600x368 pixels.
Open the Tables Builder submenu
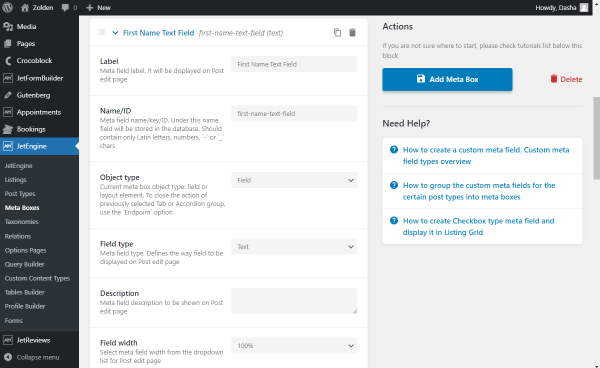pyautogui.click(x=25, y=292)
